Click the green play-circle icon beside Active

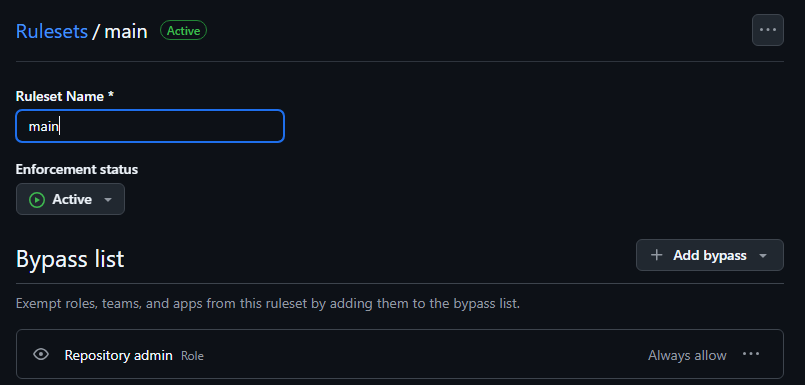pos(37,200)
